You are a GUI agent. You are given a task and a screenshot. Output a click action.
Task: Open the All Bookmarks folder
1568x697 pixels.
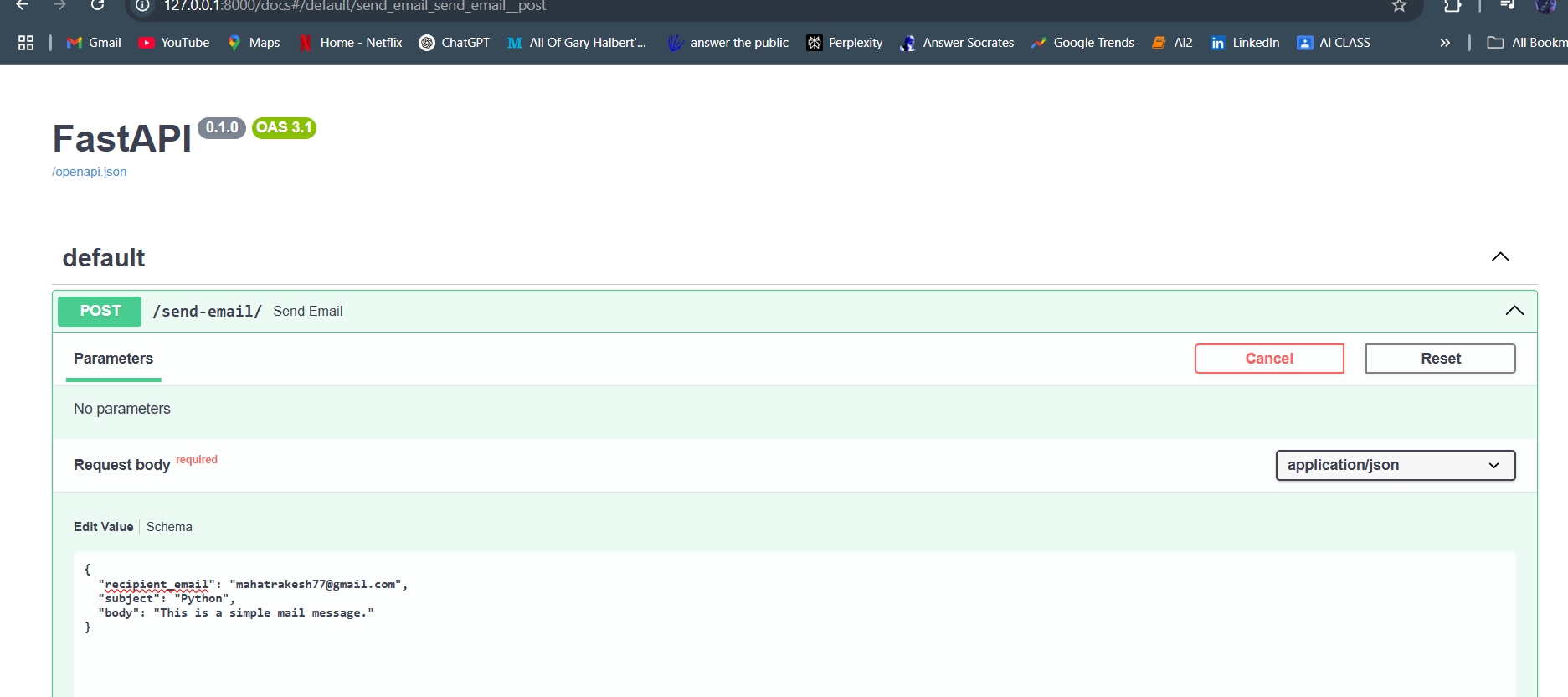click(1527, 43)
